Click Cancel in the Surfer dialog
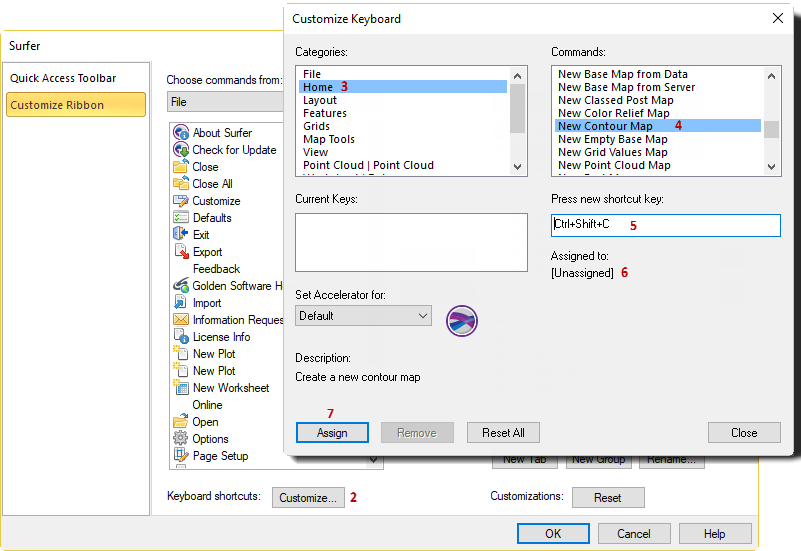The image size is (801, 551). (634, 534)
